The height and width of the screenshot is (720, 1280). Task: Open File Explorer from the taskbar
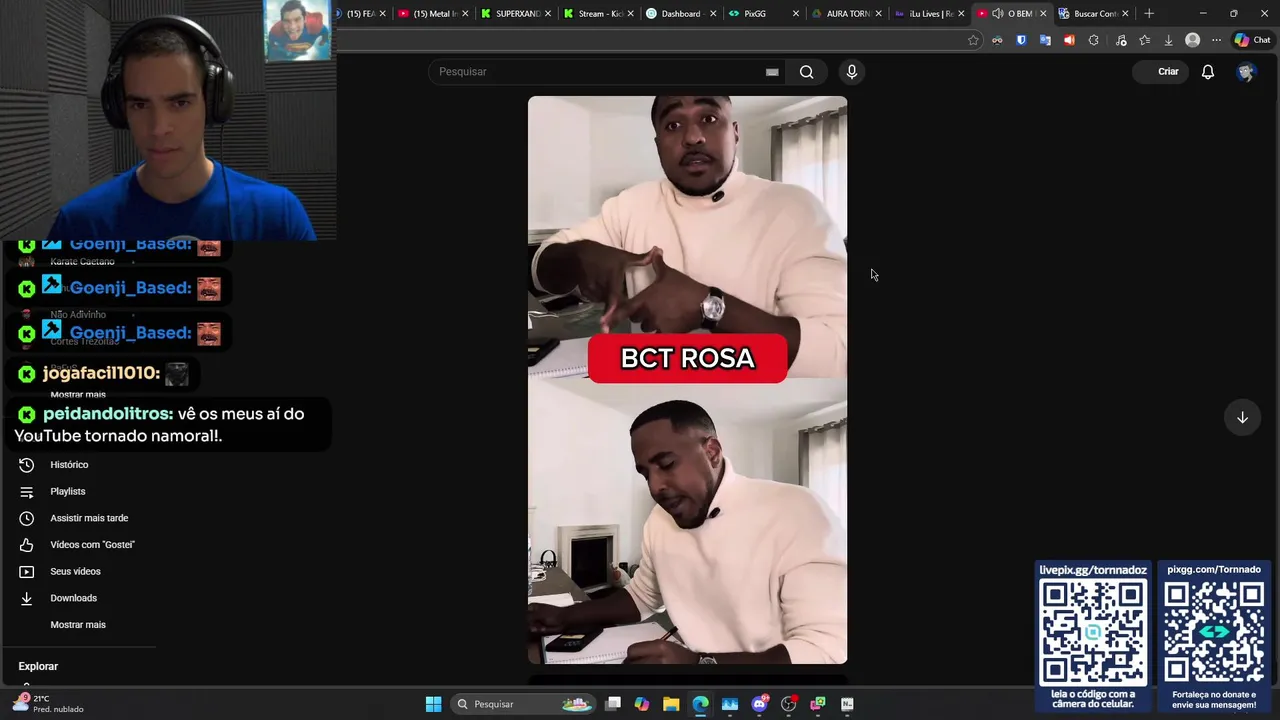pos(671,704)
